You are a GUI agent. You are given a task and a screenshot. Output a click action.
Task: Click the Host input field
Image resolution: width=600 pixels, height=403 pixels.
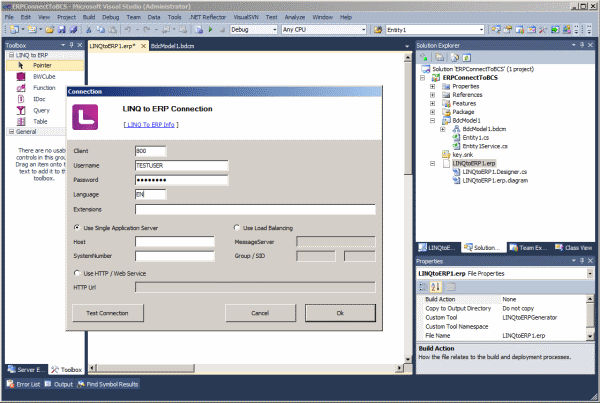coord(174,241)
